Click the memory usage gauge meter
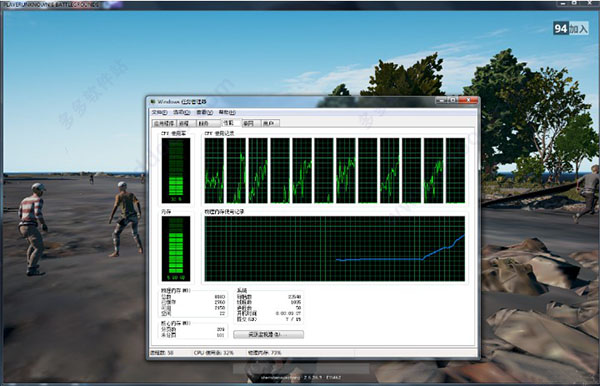This screenshot has width=600, height=386. 176,249
